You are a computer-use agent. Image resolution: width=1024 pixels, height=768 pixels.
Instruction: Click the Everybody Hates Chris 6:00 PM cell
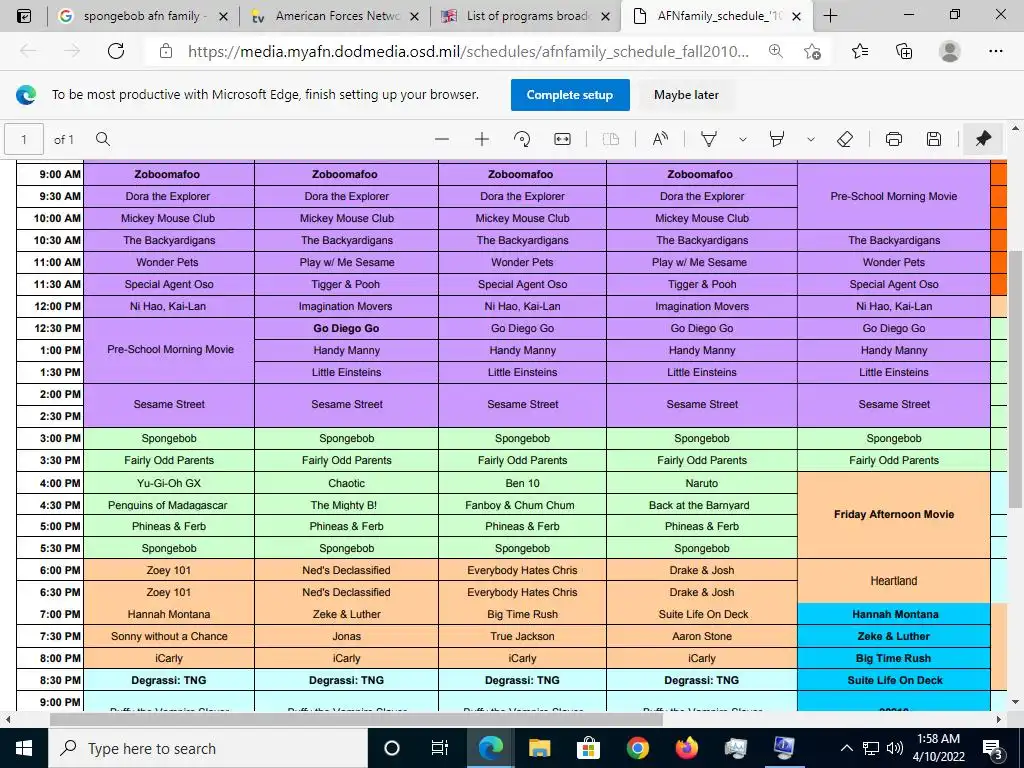(x=522, y=570)
